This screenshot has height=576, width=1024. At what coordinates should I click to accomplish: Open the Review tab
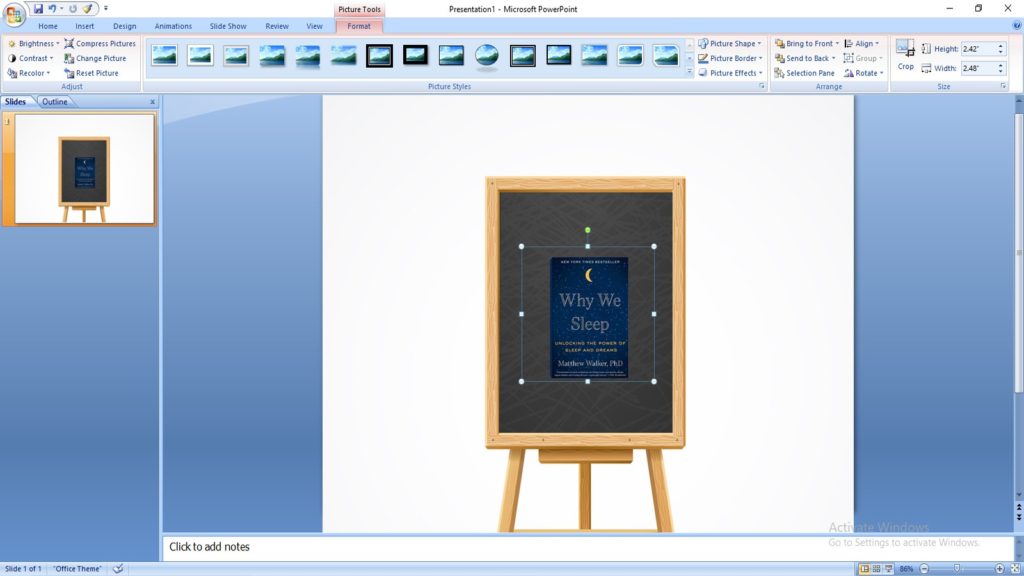pyautogui.click(x=277, y=26)
